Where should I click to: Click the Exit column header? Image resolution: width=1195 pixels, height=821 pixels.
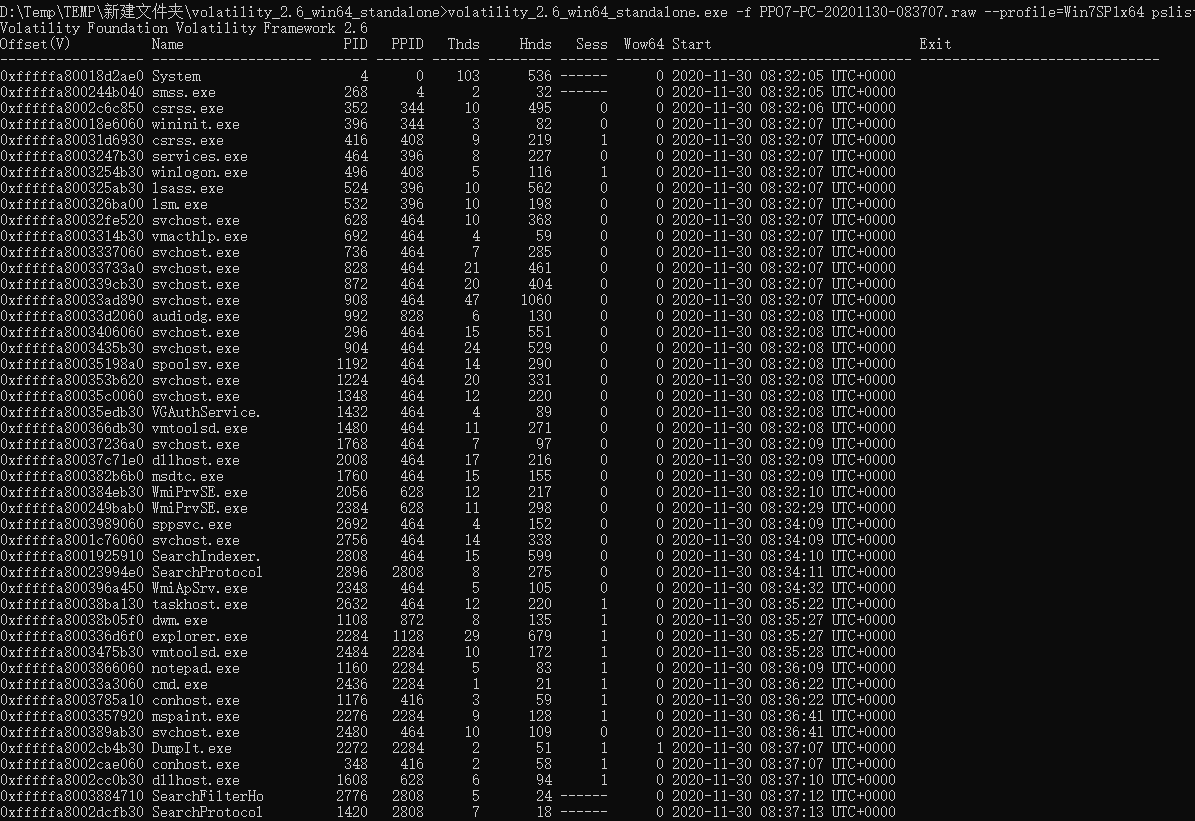(x=935, y=44)
